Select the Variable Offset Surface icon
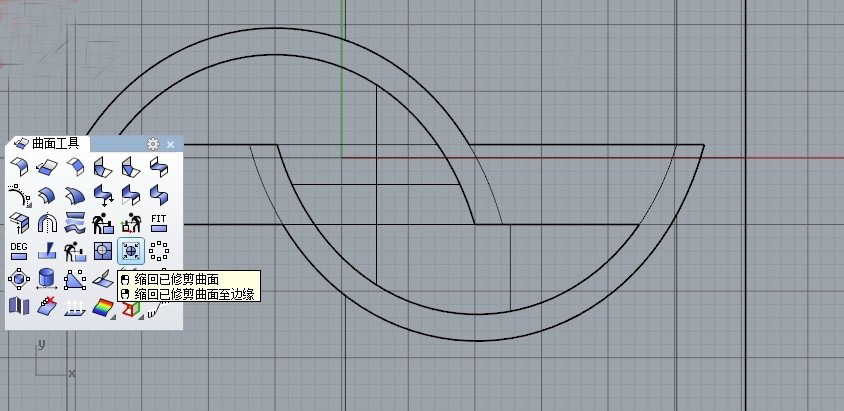Screen dimensions: 844x411 (75, 194)
